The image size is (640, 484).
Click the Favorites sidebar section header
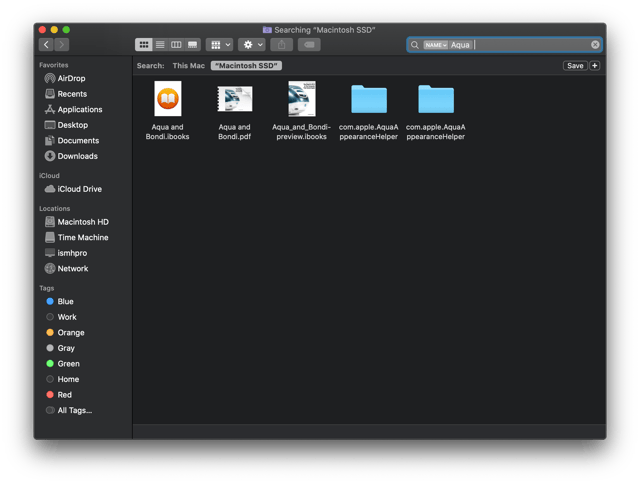click(x=53, y=65)
